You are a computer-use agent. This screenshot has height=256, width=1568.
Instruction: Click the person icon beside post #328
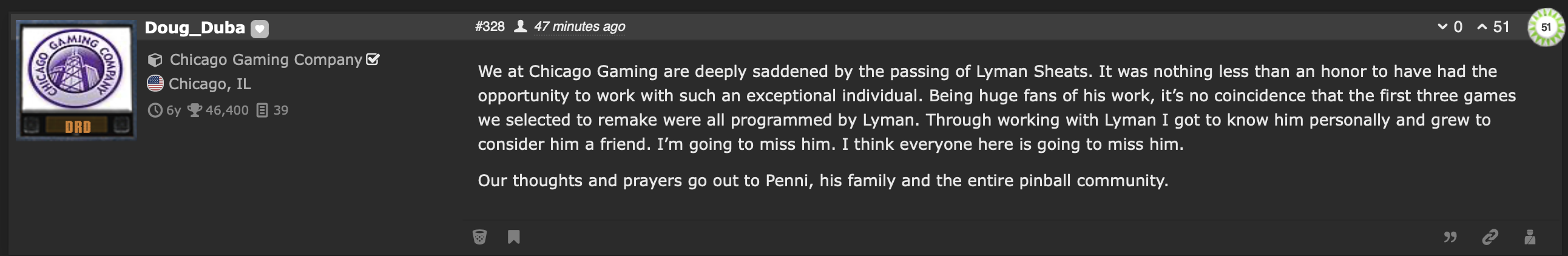[521, 26]
